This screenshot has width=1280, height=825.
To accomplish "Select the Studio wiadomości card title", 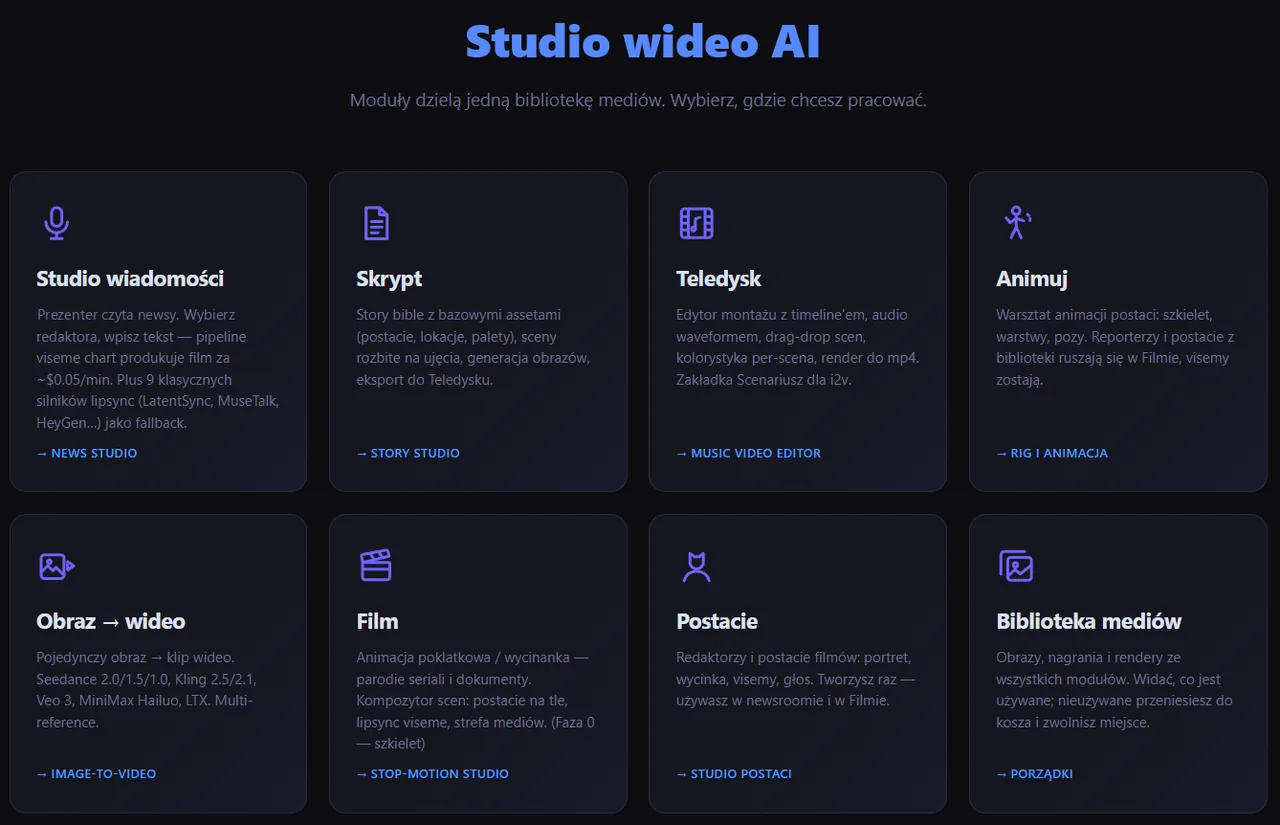I will (x=130, y=279).
